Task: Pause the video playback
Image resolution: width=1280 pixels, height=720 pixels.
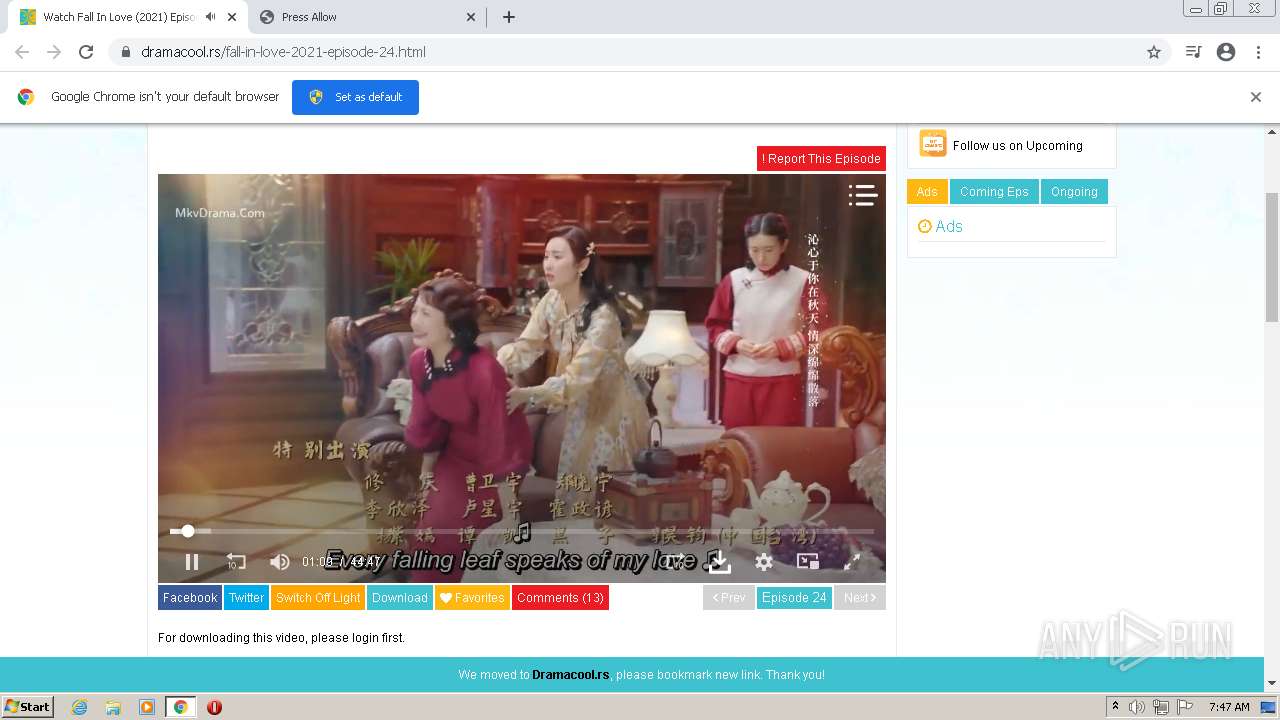Action: pyautogui.click(x=192, y=562)
